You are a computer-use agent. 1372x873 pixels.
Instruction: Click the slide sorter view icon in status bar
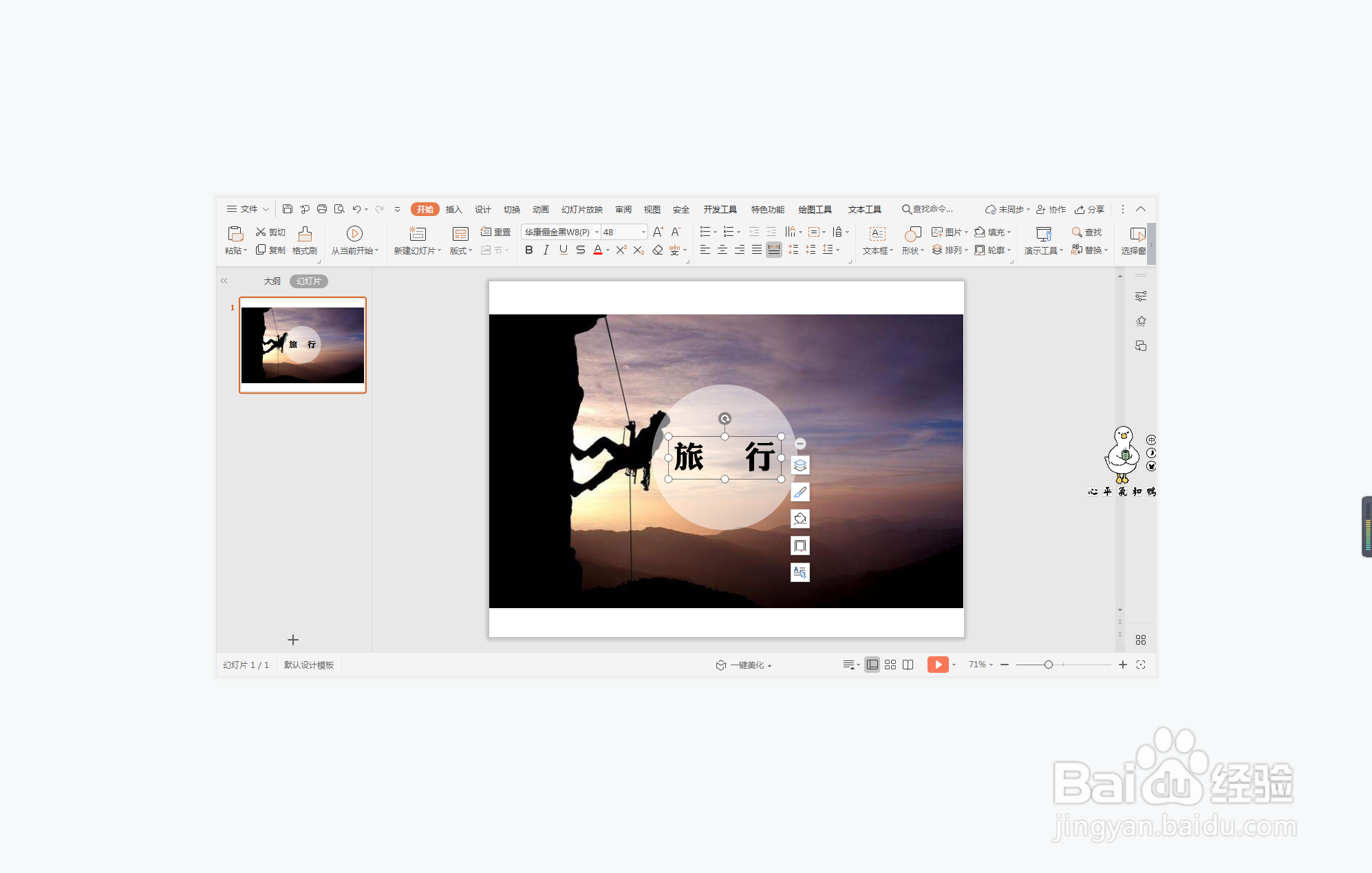click(890, 665)
